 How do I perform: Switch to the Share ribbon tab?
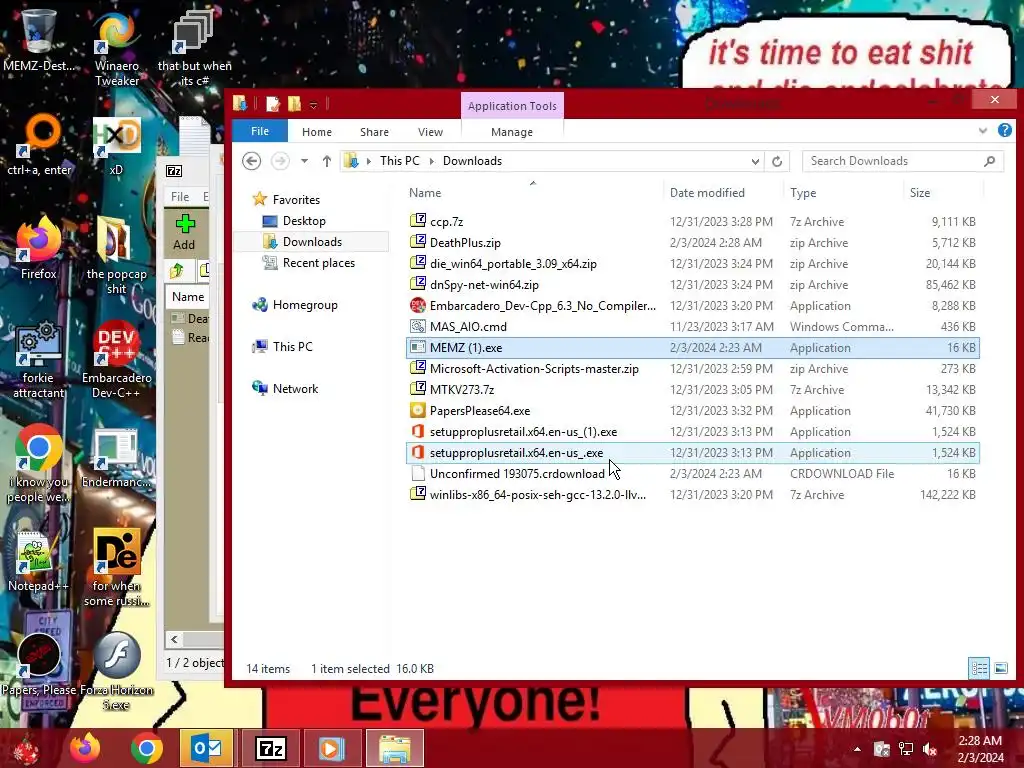[x=374, y=132]
